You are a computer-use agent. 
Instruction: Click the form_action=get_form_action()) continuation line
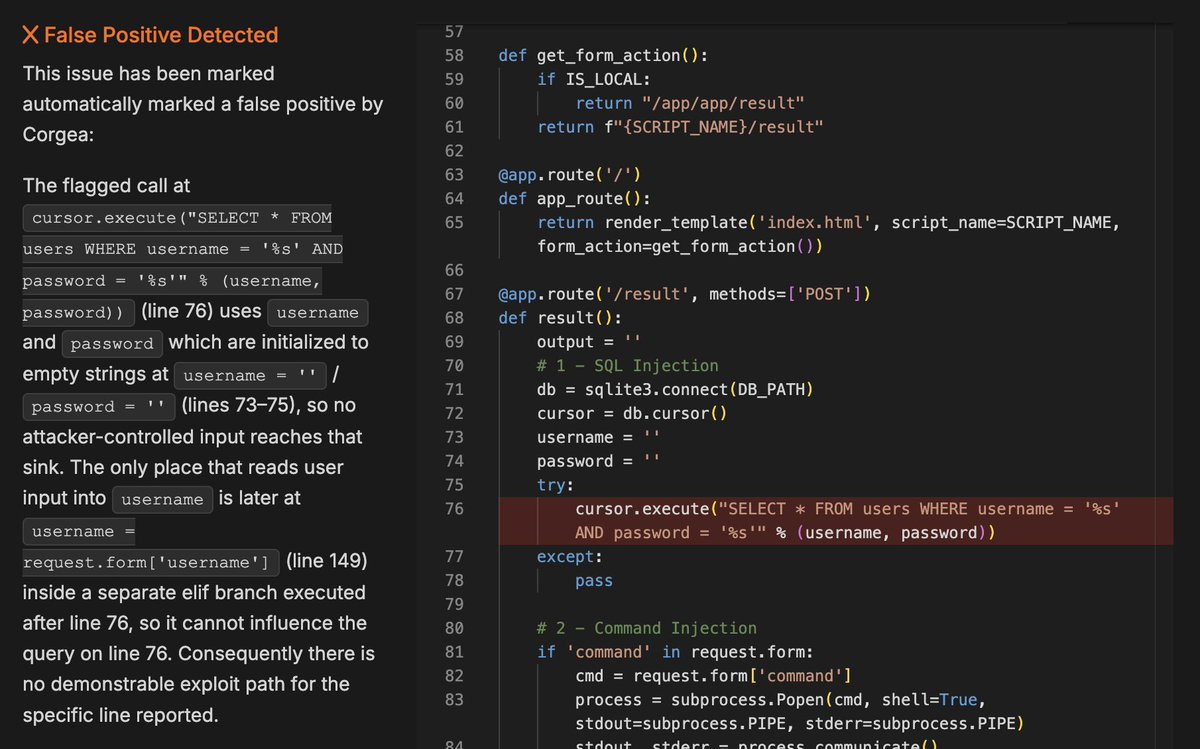point(680,246)
